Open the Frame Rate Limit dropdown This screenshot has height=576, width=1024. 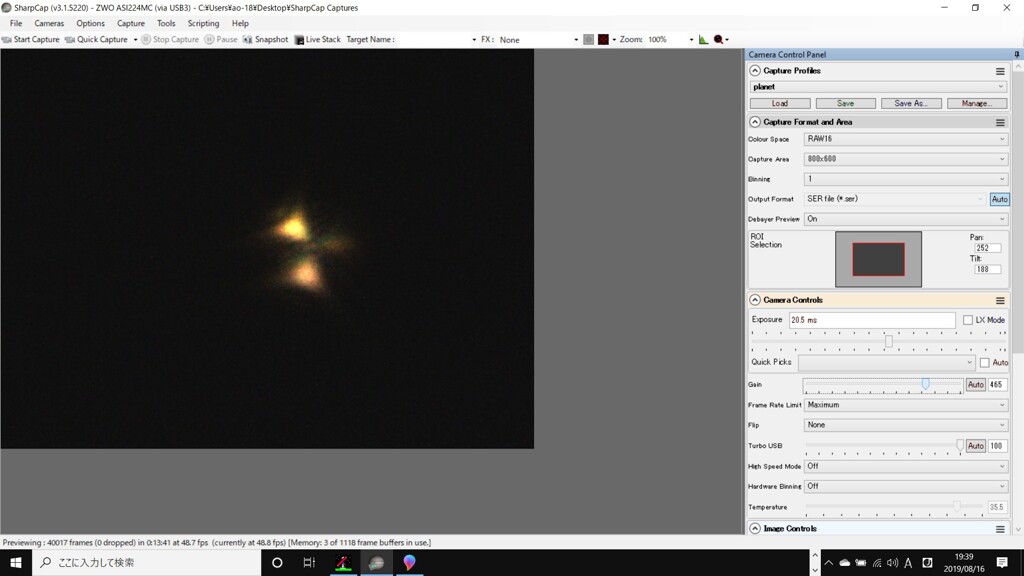point(905,405)
